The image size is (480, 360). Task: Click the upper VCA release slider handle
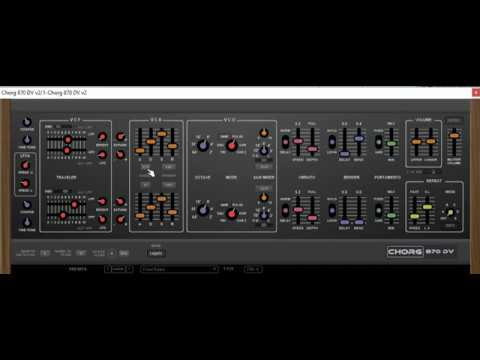(x=172, y=146)
